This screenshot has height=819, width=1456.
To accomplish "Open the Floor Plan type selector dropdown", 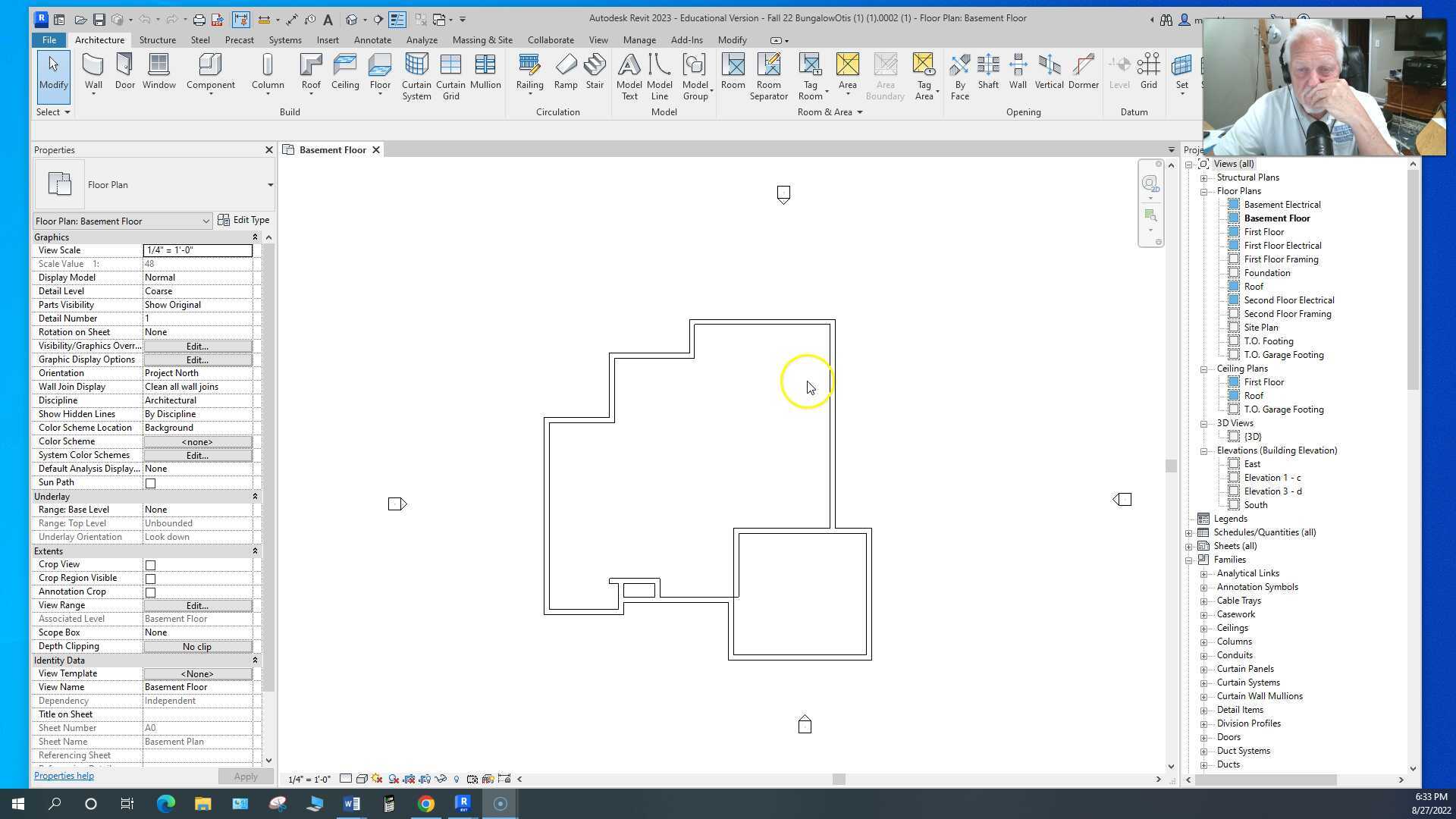I will pos(270,185).
